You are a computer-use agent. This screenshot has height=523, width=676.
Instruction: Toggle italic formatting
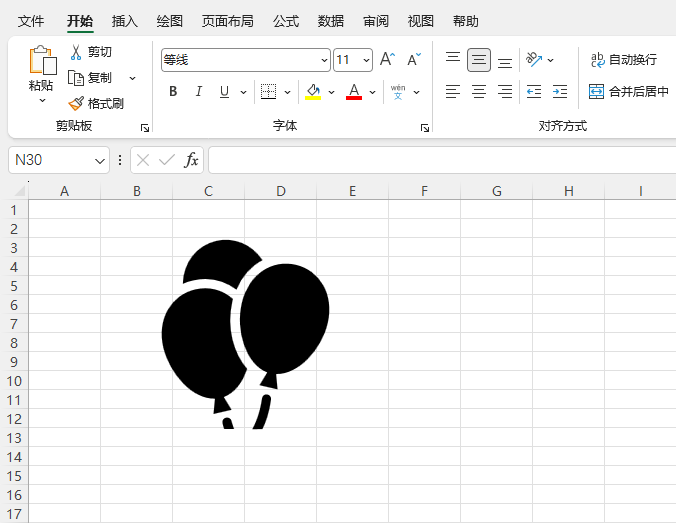pyautogui.click(x=199, y=91)
